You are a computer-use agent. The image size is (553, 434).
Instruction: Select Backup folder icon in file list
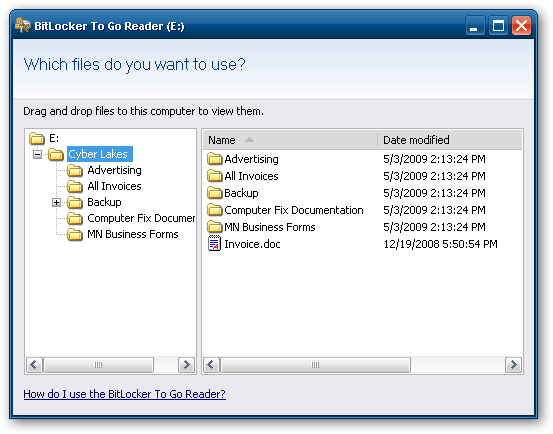(214, 193)
